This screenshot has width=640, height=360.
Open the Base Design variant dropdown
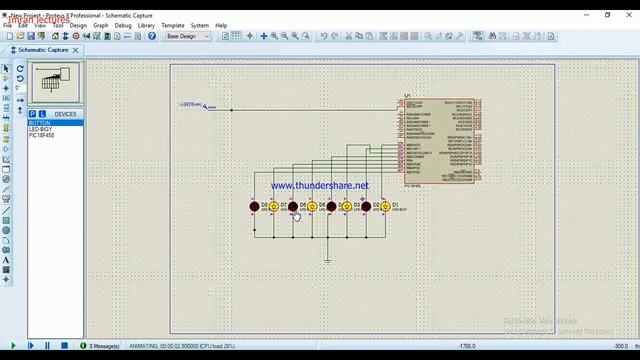click(x=188, y=36)
